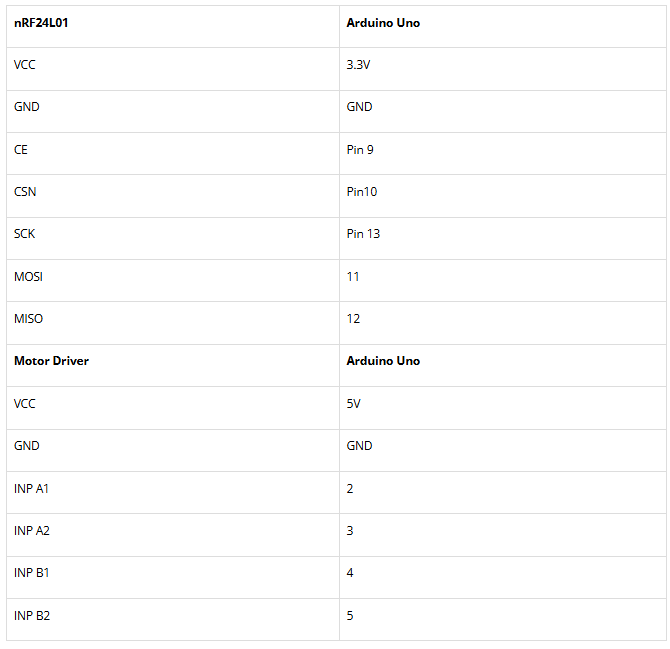Select the MISO row label
Screen dimensions: 670x649
click(x=28, y=318)
